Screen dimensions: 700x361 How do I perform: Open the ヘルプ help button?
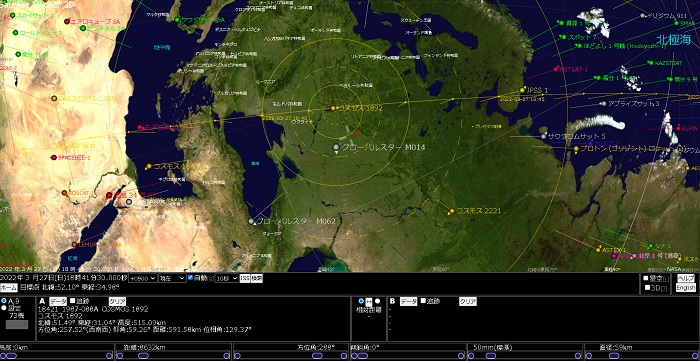[686, 278]
